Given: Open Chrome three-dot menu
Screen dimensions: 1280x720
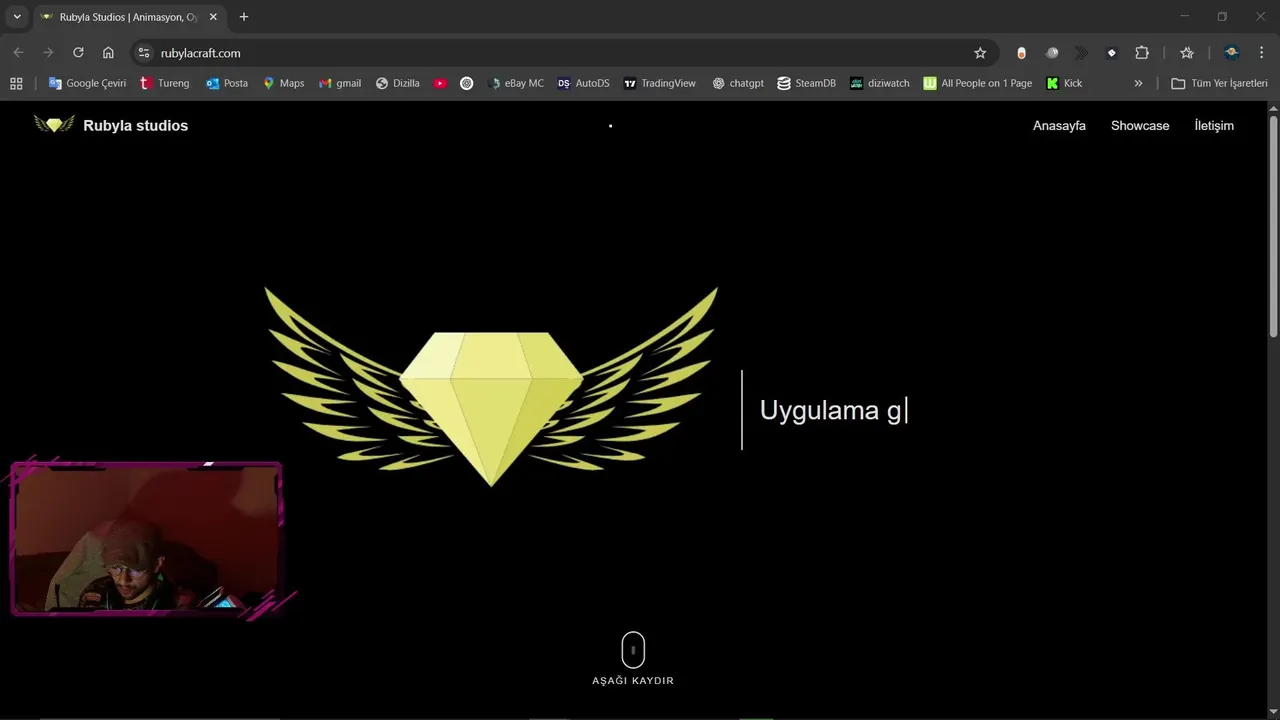Looking at the screenshot, I should click(1262, 53).
